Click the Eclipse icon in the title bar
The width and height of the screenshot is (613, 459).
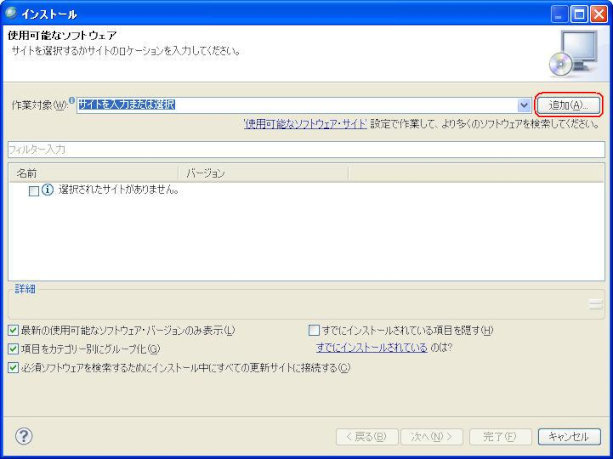(11, 13)
